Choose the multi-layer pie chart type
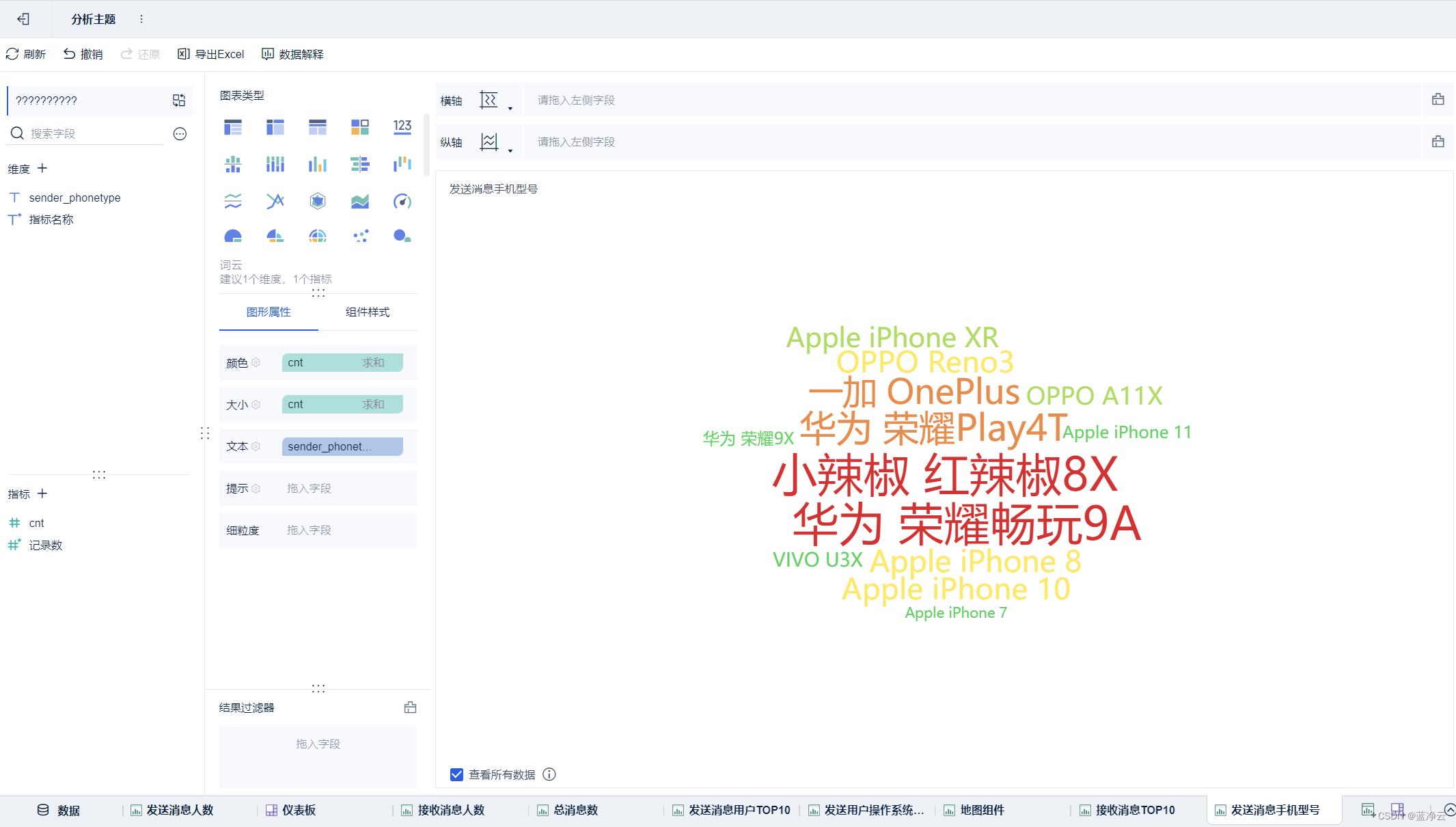Screen dimensions: 1456x827 (x=318, y=236)
